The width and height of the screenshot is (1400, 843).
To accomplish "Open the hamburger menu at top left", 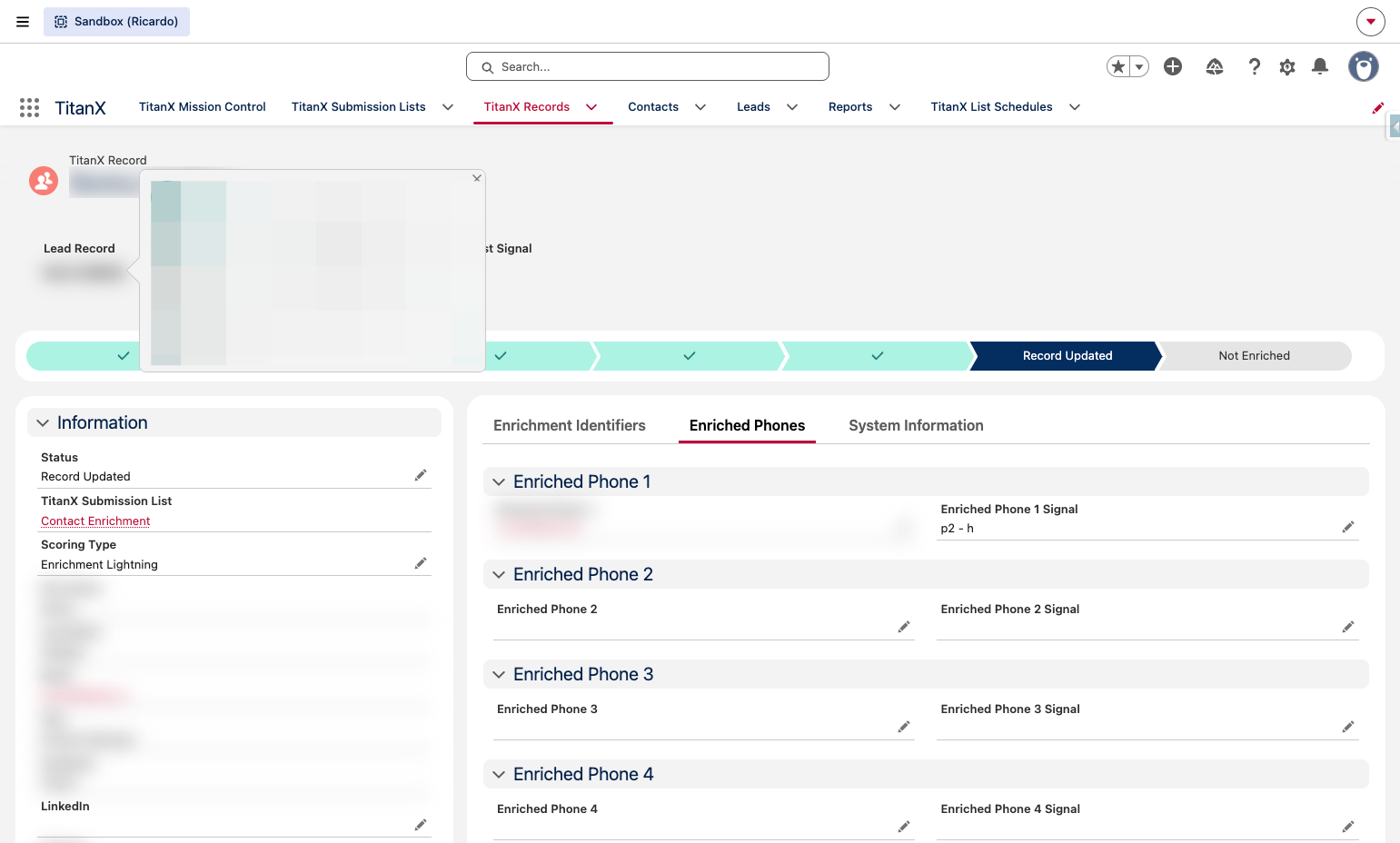I will [23, 22].
